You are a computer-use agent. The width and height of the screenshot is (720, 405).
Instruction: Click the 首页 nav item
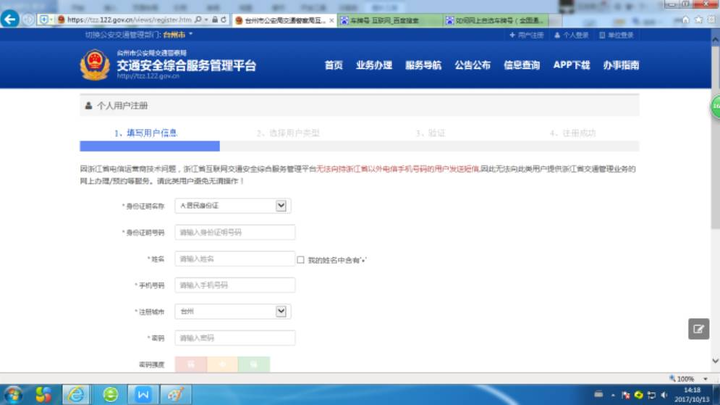(333, 65)
